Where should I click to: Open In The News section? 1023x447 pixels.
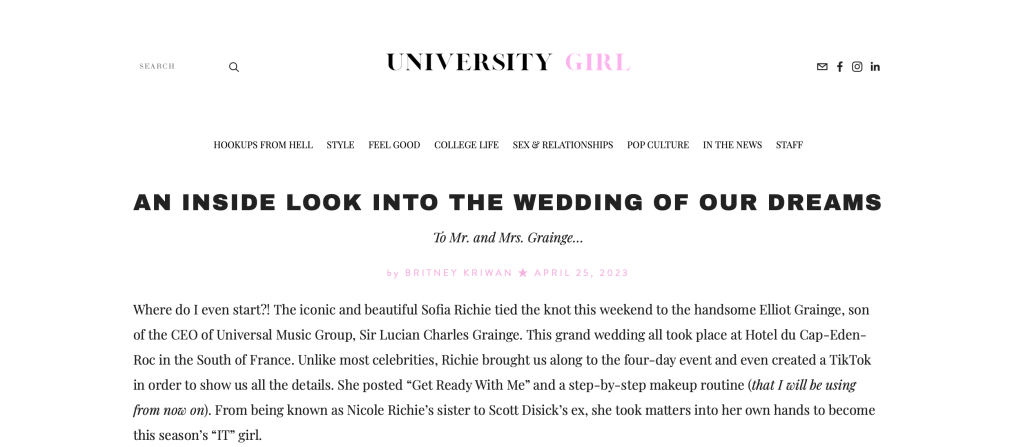coord(732,145)
